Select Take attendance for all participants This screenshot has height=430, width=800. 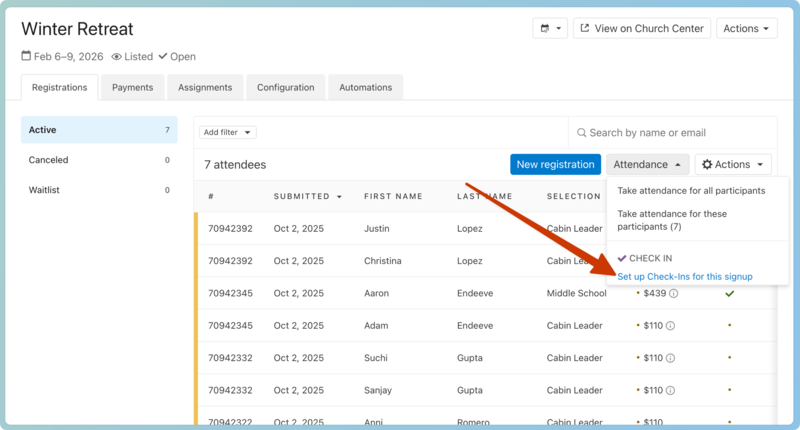click(x=691, y=190)
